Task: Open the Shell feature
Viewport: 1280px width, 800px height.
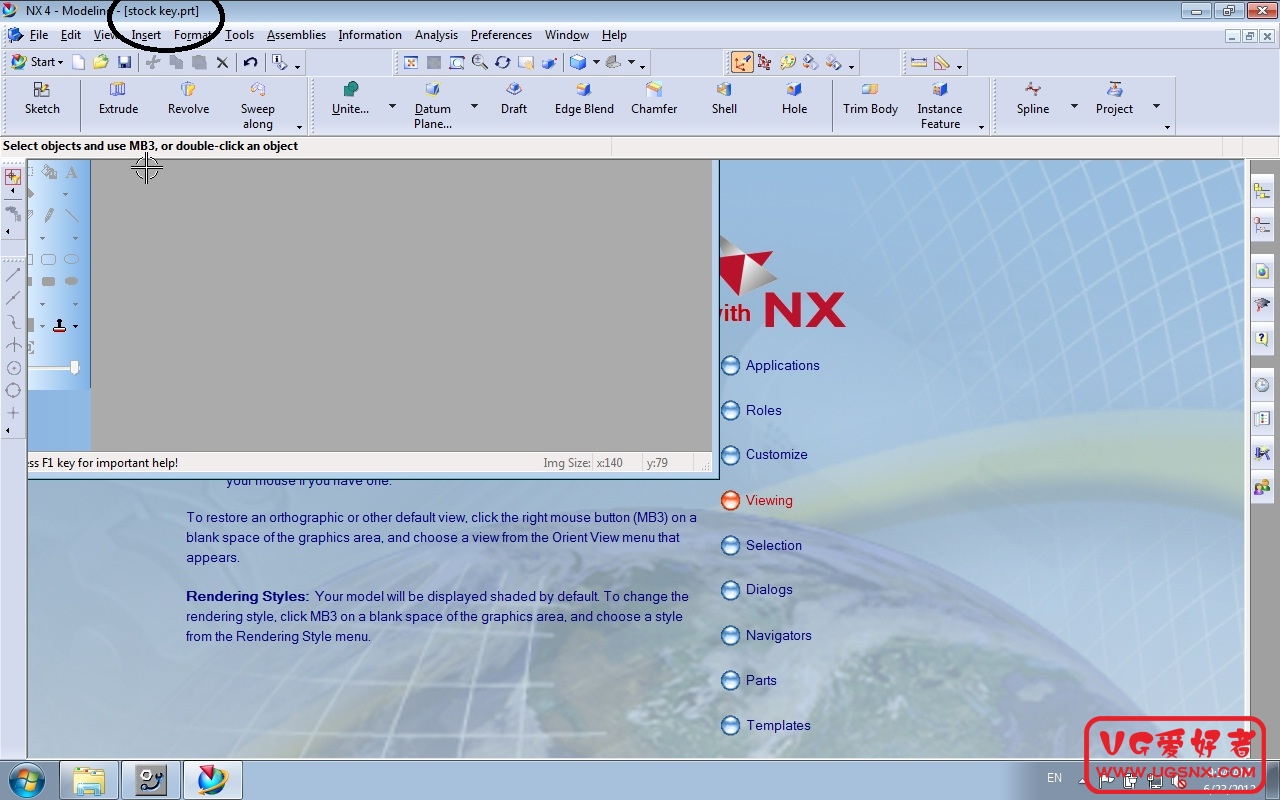Action: click(x=724, y=99)
